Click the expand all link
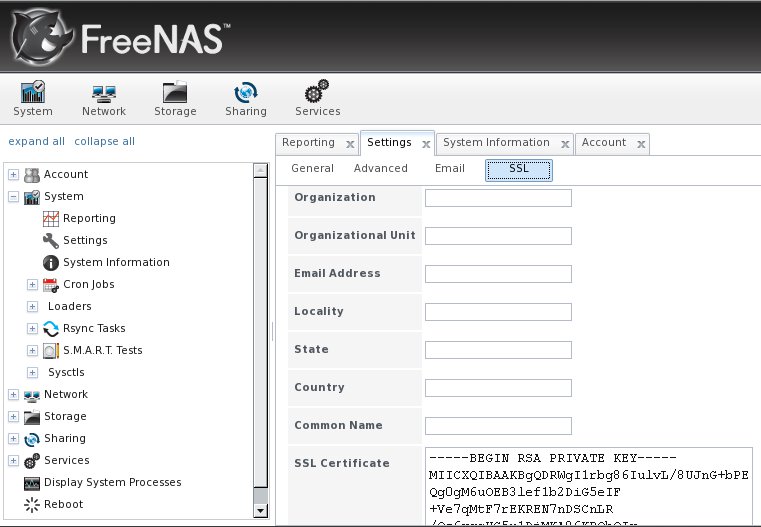The image size is (761, 527). [x=36, y=141]
